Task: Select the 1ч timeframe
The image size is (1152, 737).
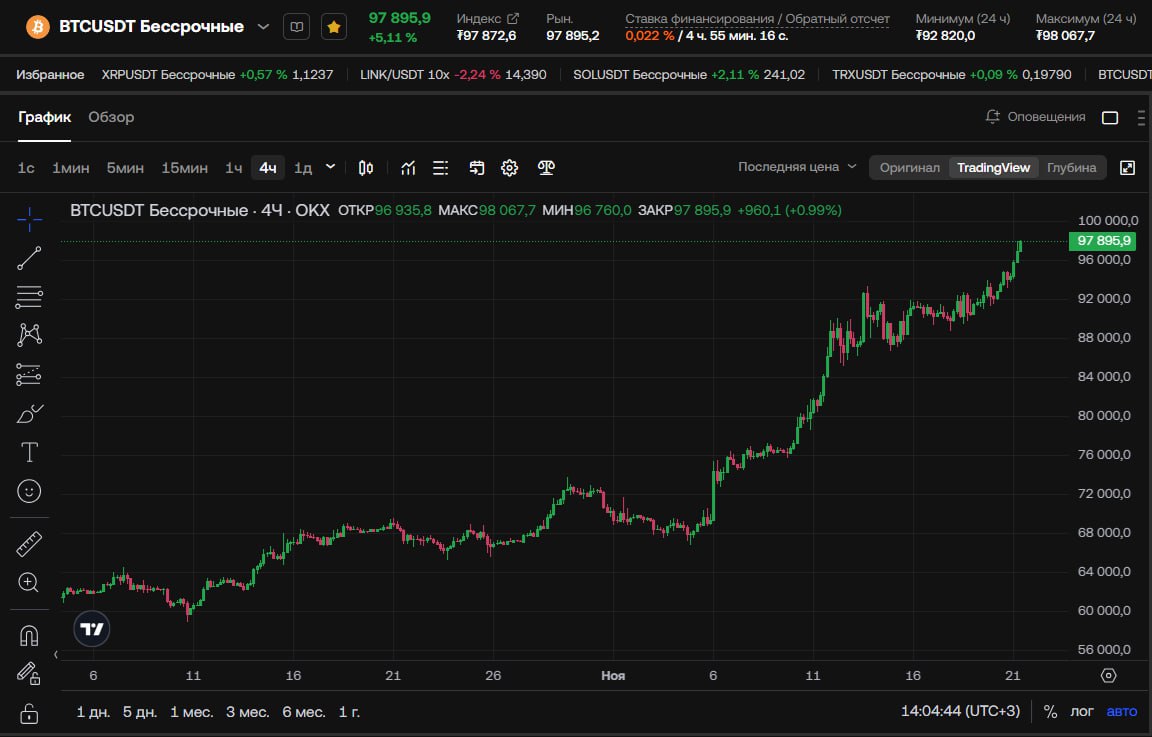Action: coord(234,168)
